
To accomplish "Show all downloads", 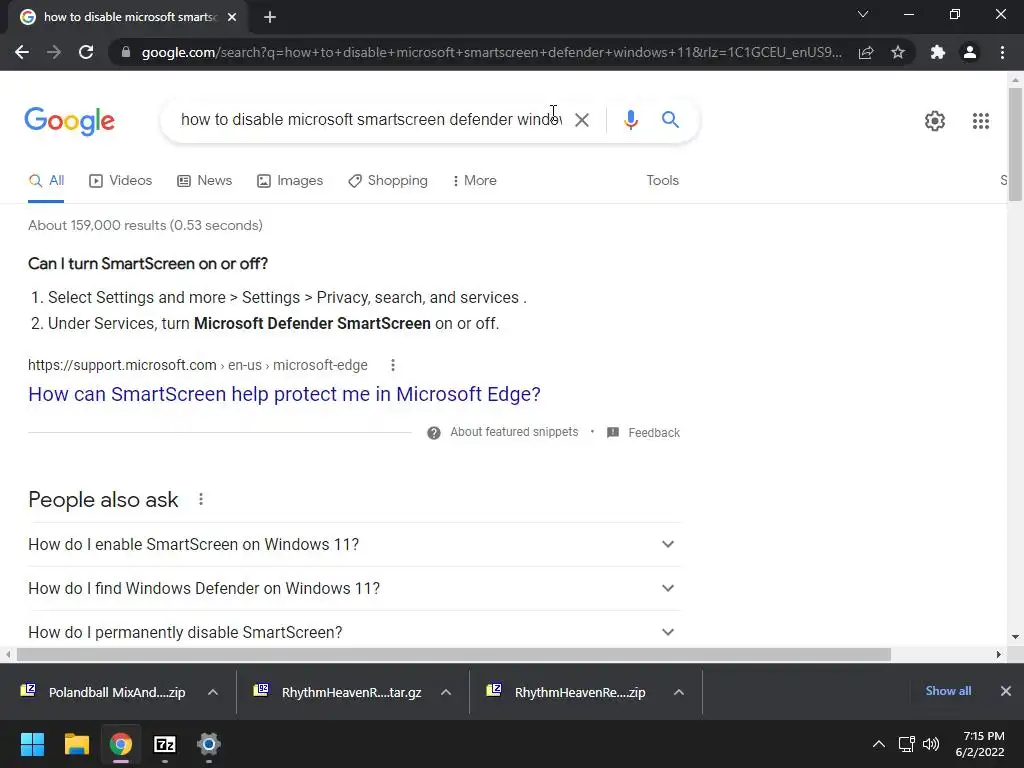I will (x=948, y=691).
